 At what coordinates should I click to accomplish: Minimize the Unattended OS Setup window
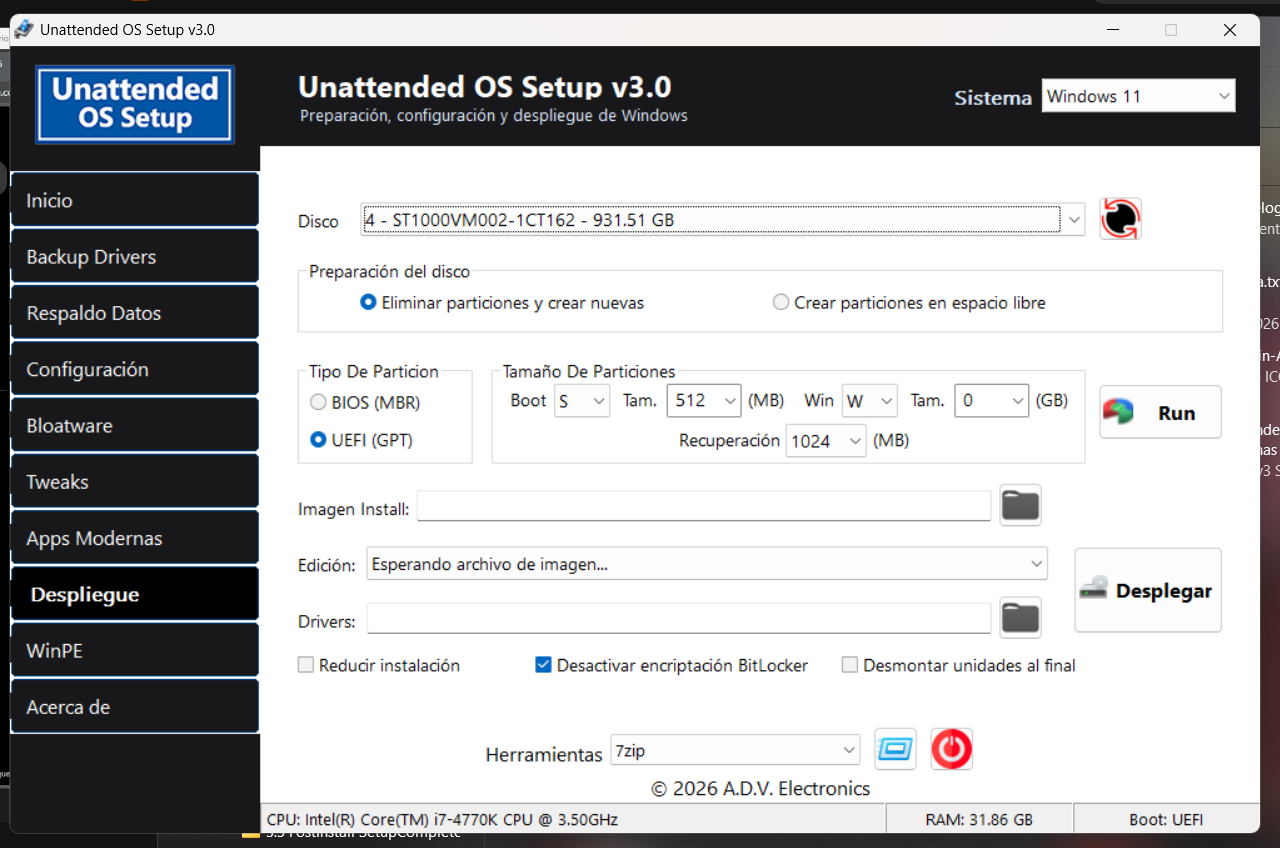click(1112, 30)
